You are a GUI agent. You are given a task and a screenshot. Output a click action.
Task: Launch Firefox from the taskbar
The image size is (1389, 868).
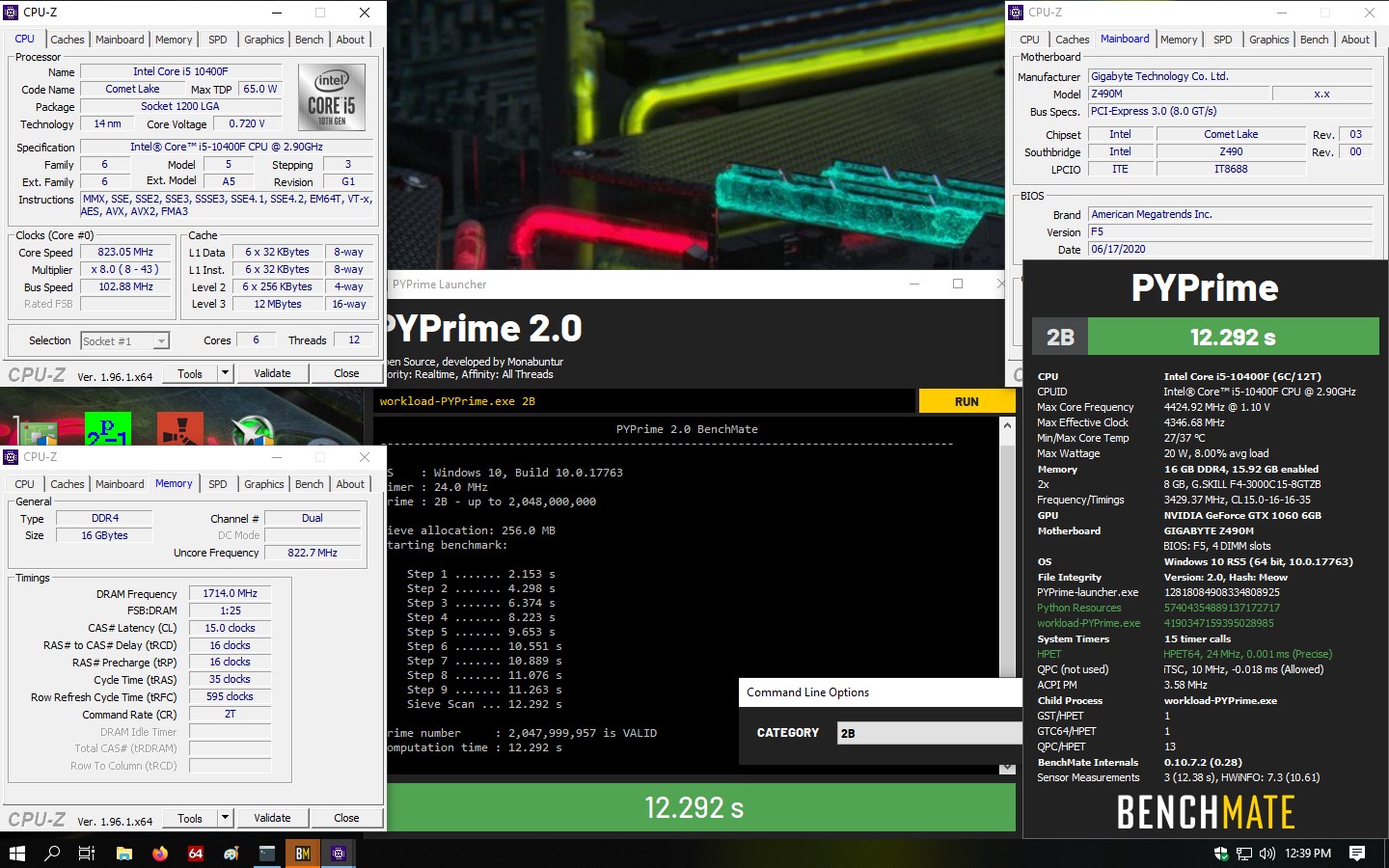[159, 854]
